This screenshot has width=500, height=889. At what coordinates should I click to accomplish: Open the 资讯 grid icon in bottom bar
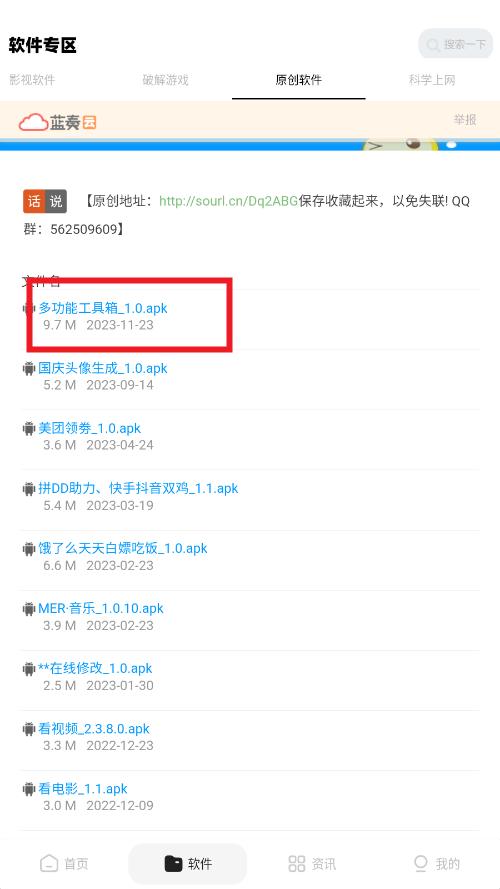click(296, 863)
